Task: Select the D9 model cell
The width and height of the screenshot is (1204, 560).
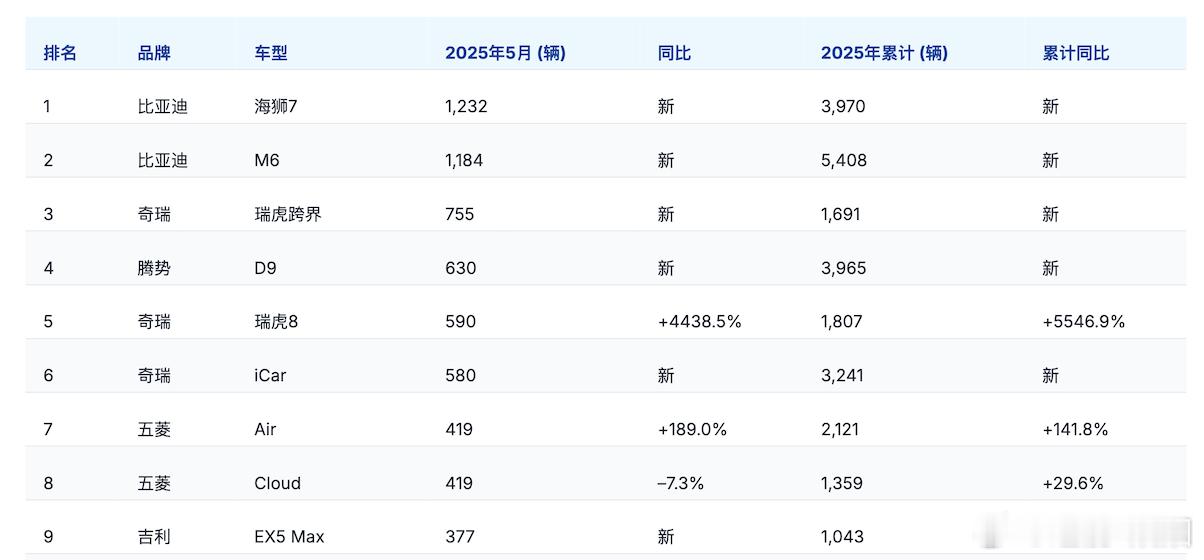Action: pyautogui.click(x=266, y=268)
